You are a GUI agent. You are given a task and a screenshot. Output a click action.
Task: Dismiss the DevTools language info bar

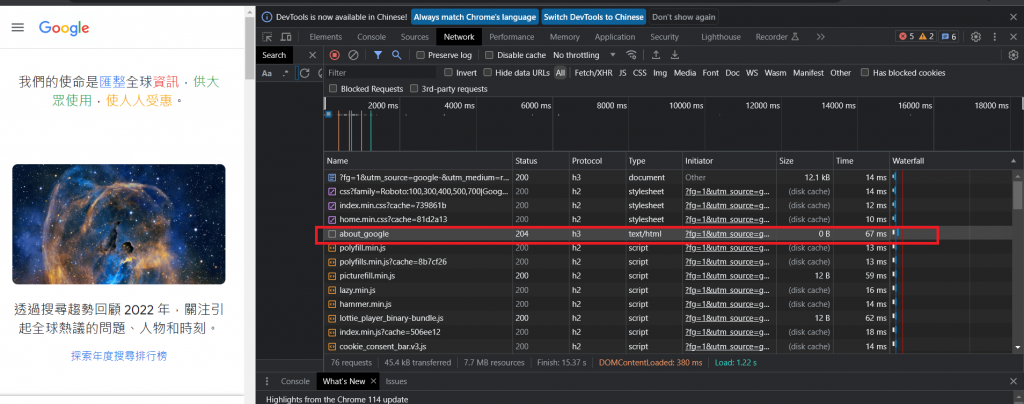click(1014, 17)
